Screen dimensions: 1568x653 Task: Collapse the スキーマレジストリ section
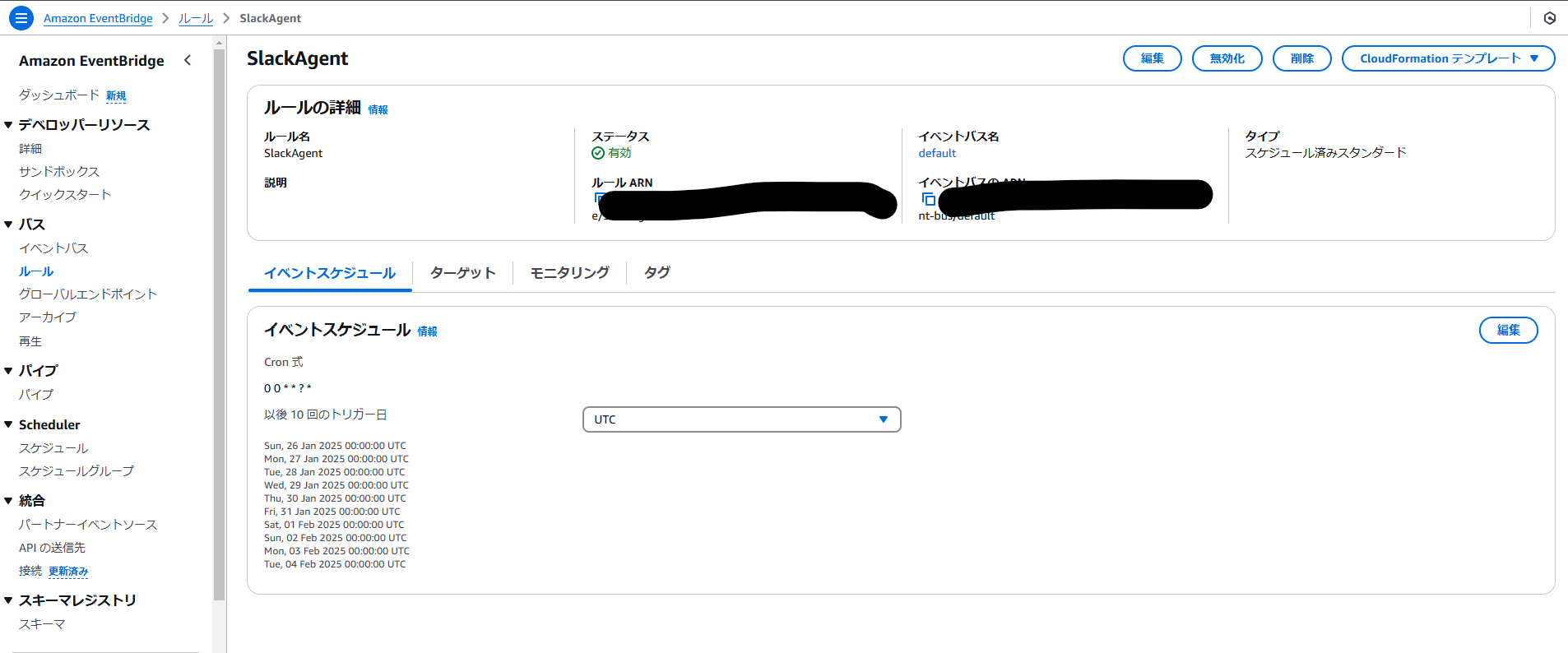coord(8,600)
